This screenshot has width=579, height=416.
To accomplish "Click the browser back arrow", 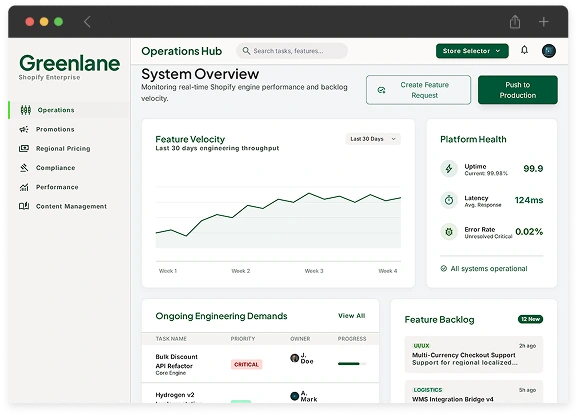I will pos(87,22).
